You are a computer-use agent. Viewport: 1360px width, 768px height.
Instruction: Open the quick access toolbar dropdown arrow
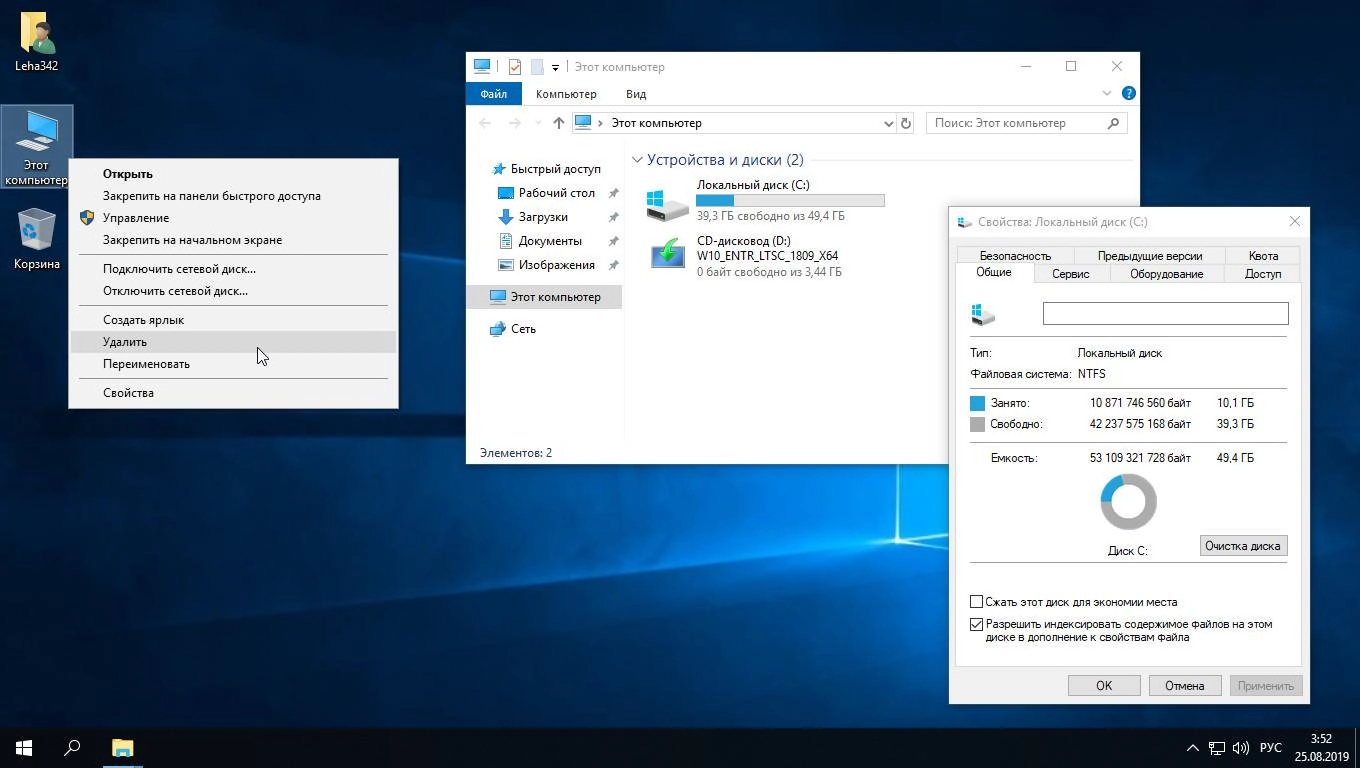pyautogui.click(x=555, y=68)
